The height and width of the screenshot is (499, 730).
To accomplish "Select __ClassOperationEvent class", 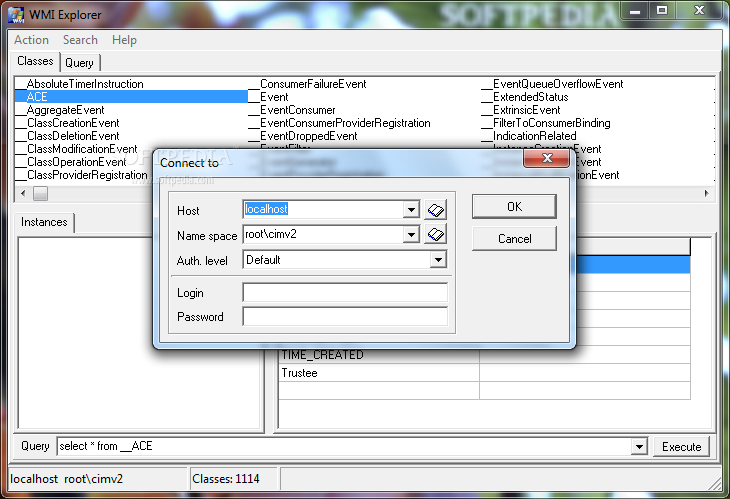I will (71, 162).
